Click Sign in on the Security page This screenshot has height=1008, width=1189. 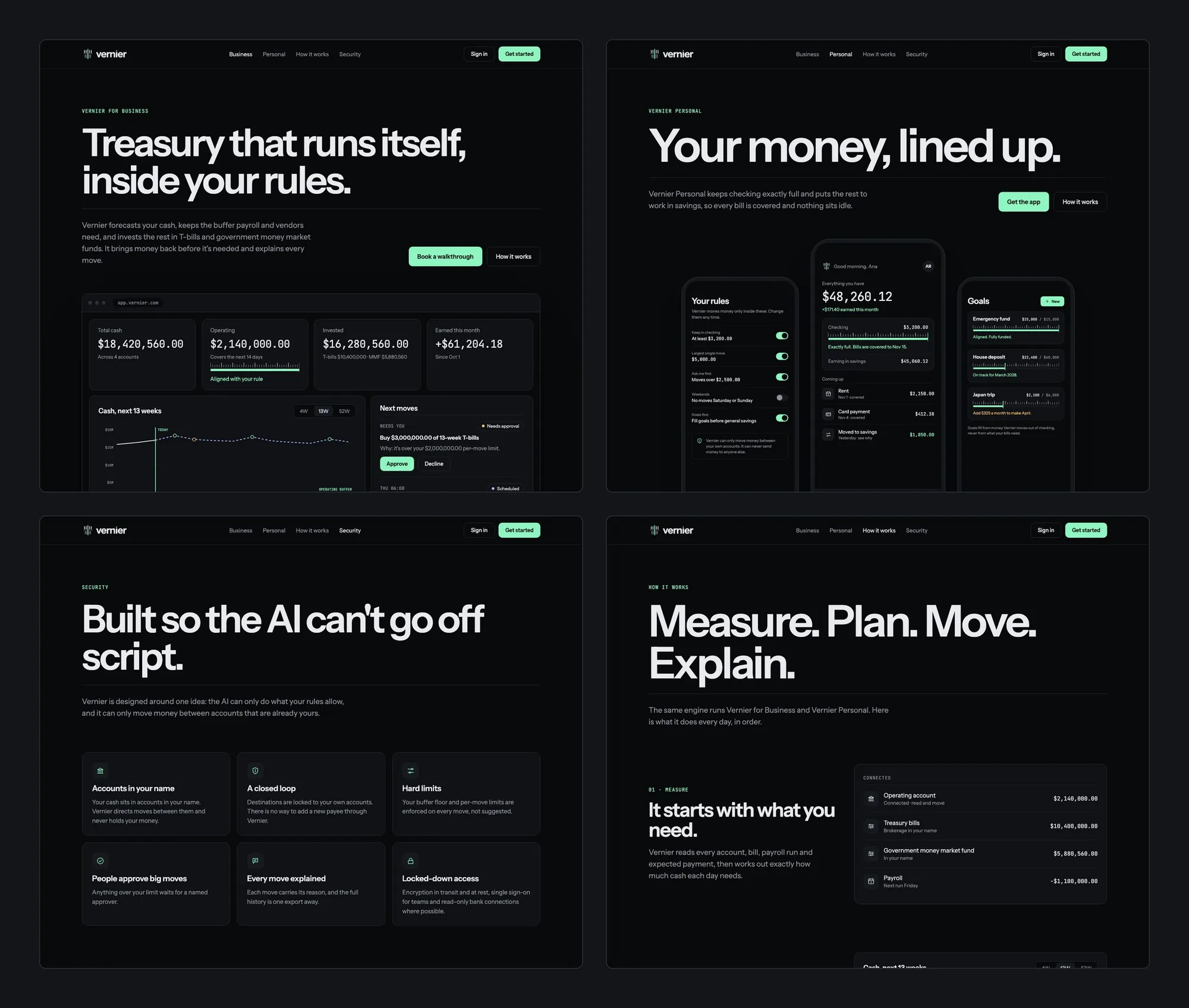[x=479, y=530]
